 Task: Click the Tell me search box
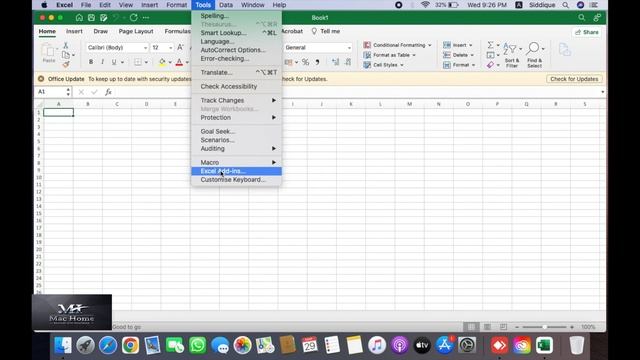pyautogui.click(x=326, y=31)
